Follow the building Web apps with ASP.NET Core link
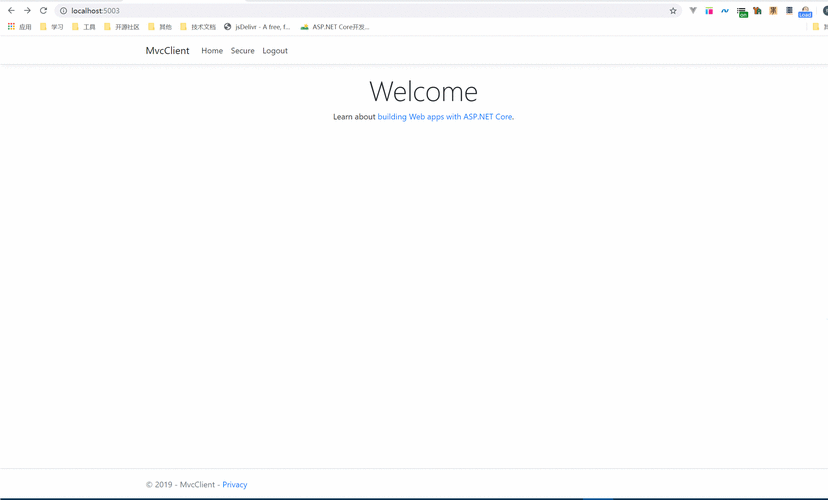Screen dimensions: 828x500 click(445, 117)
